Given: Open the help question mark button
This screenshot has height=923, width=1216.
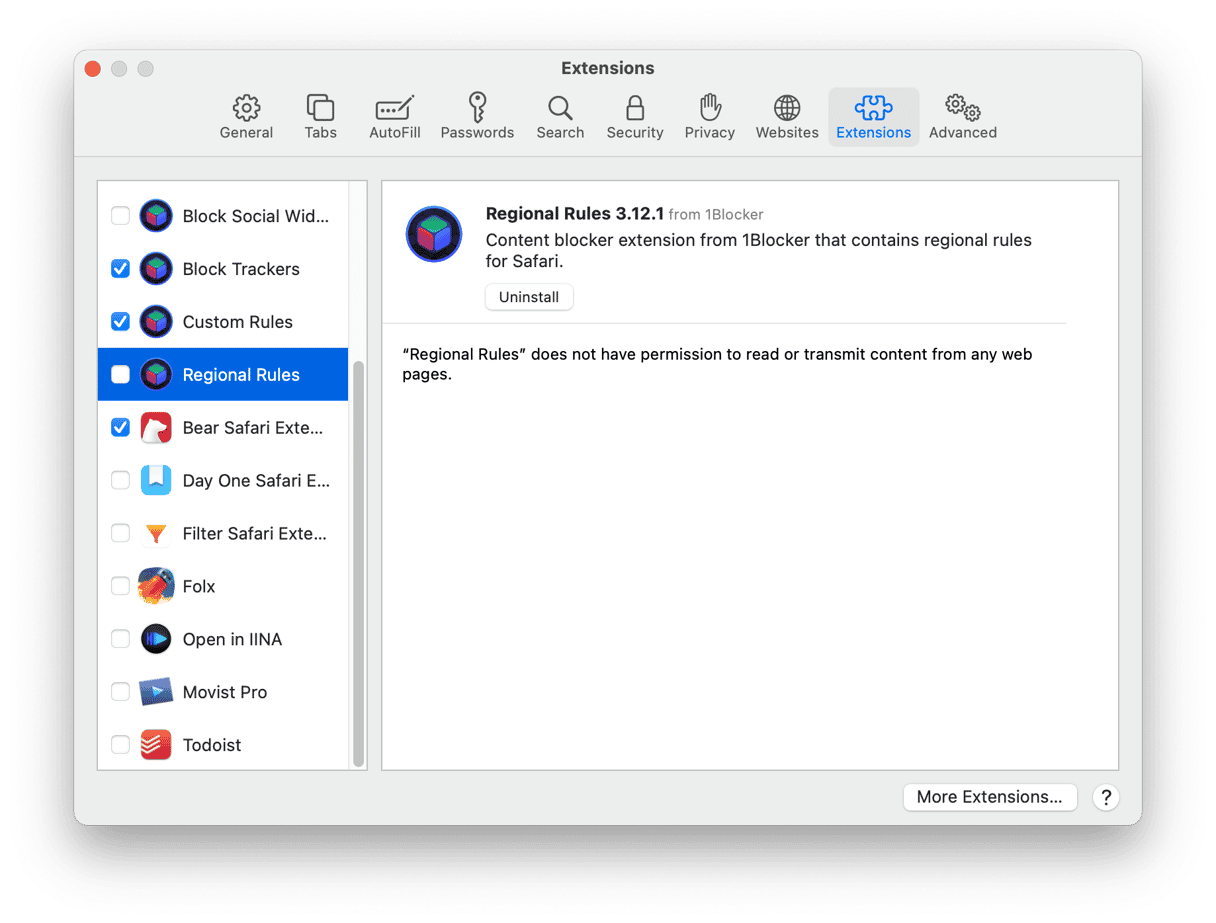Looking at the screenshot, I should click(x=1105, y=797).
